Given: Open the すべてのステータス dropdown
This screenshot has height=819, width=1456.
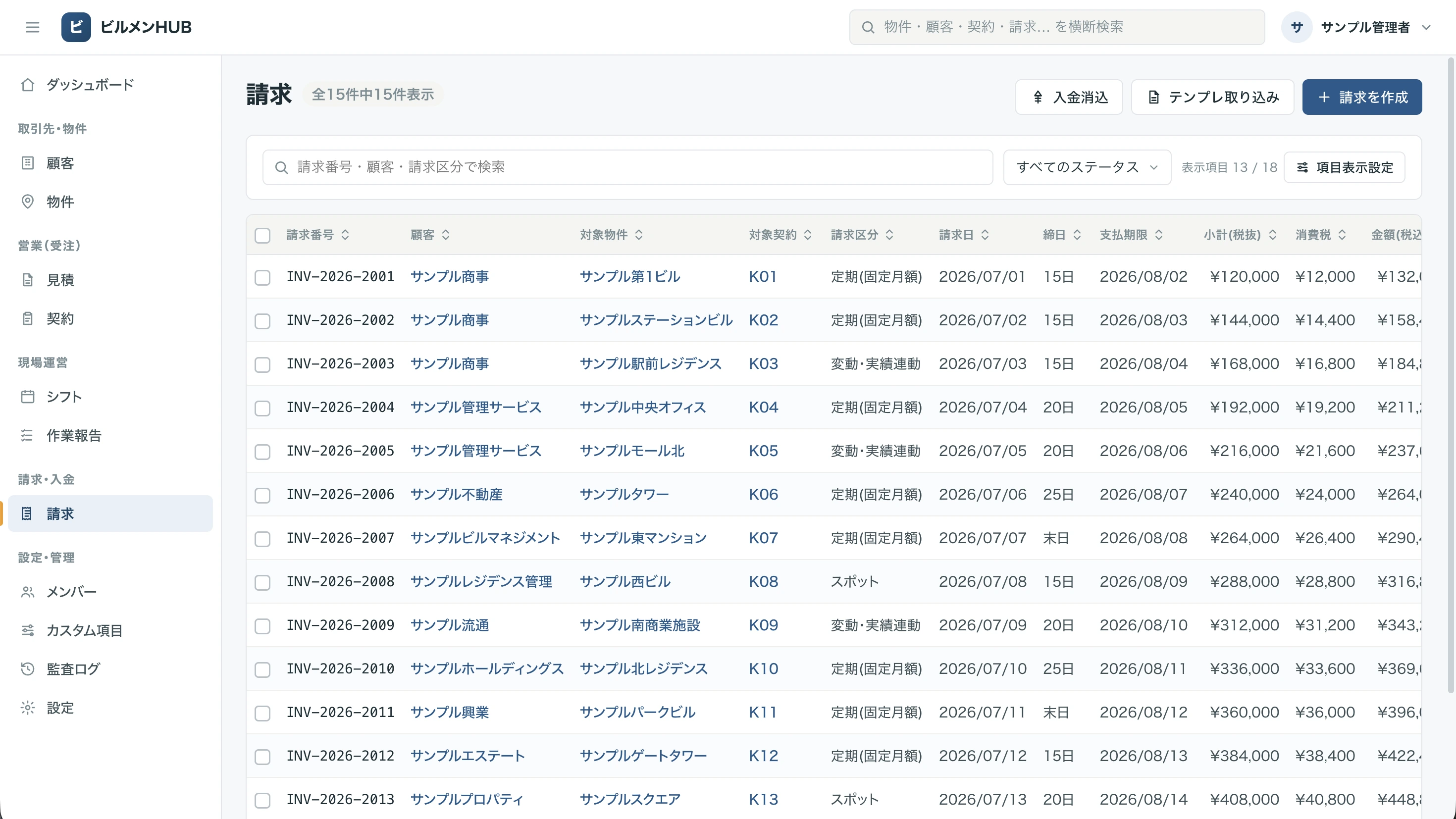Looking at the screenshot, I should 1087,167.
